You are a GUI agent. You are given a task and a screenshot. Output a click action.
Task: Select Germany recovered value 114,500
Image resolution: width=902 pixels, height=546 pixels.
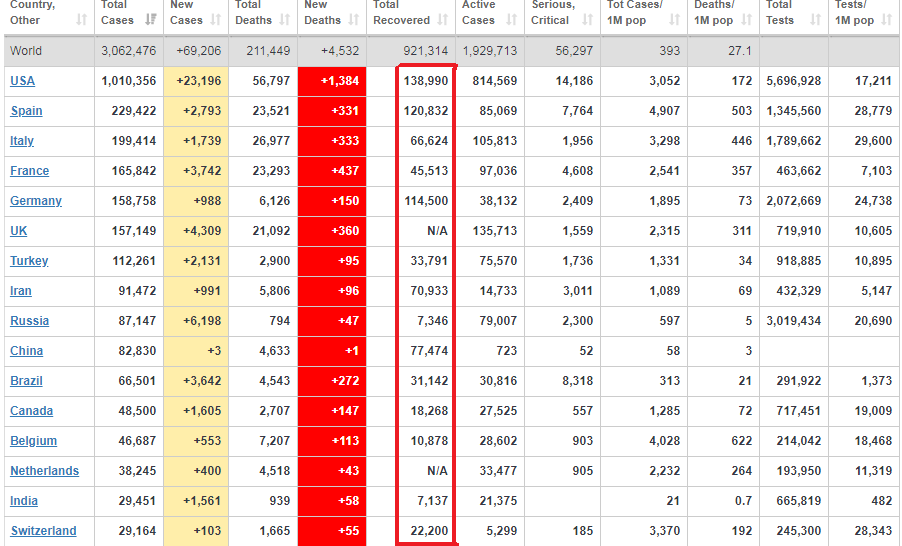tap(426, 201)
